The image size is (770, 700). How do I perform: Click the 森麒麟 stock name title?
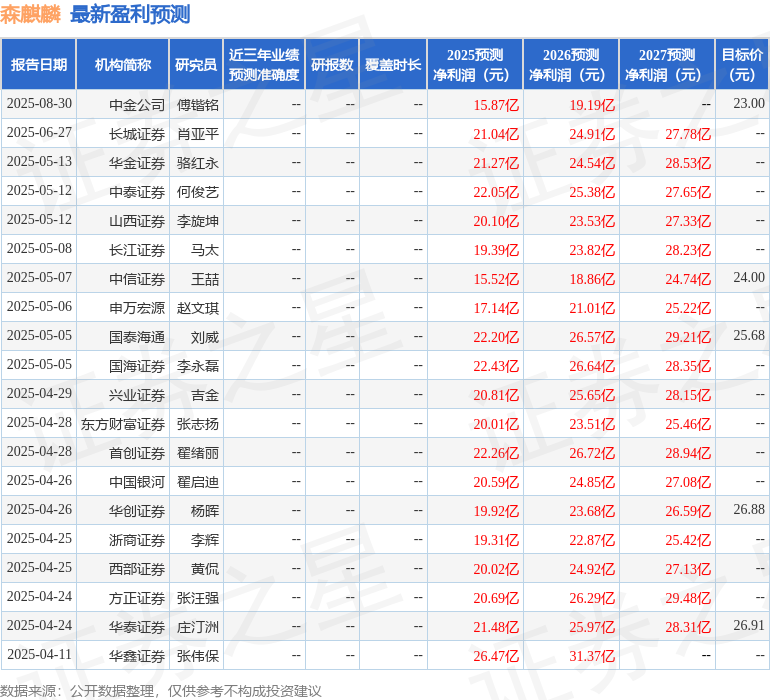30,14
